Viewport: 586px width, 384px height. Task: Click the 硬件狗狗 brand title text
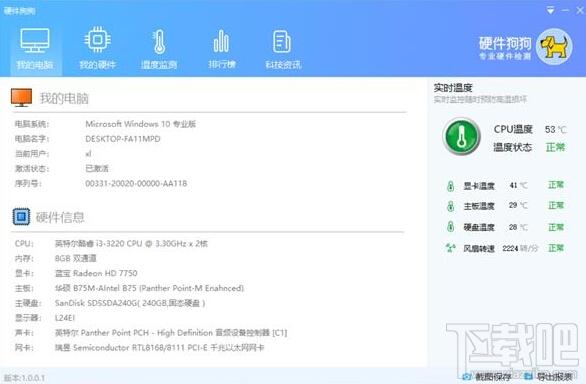(505, 43)
